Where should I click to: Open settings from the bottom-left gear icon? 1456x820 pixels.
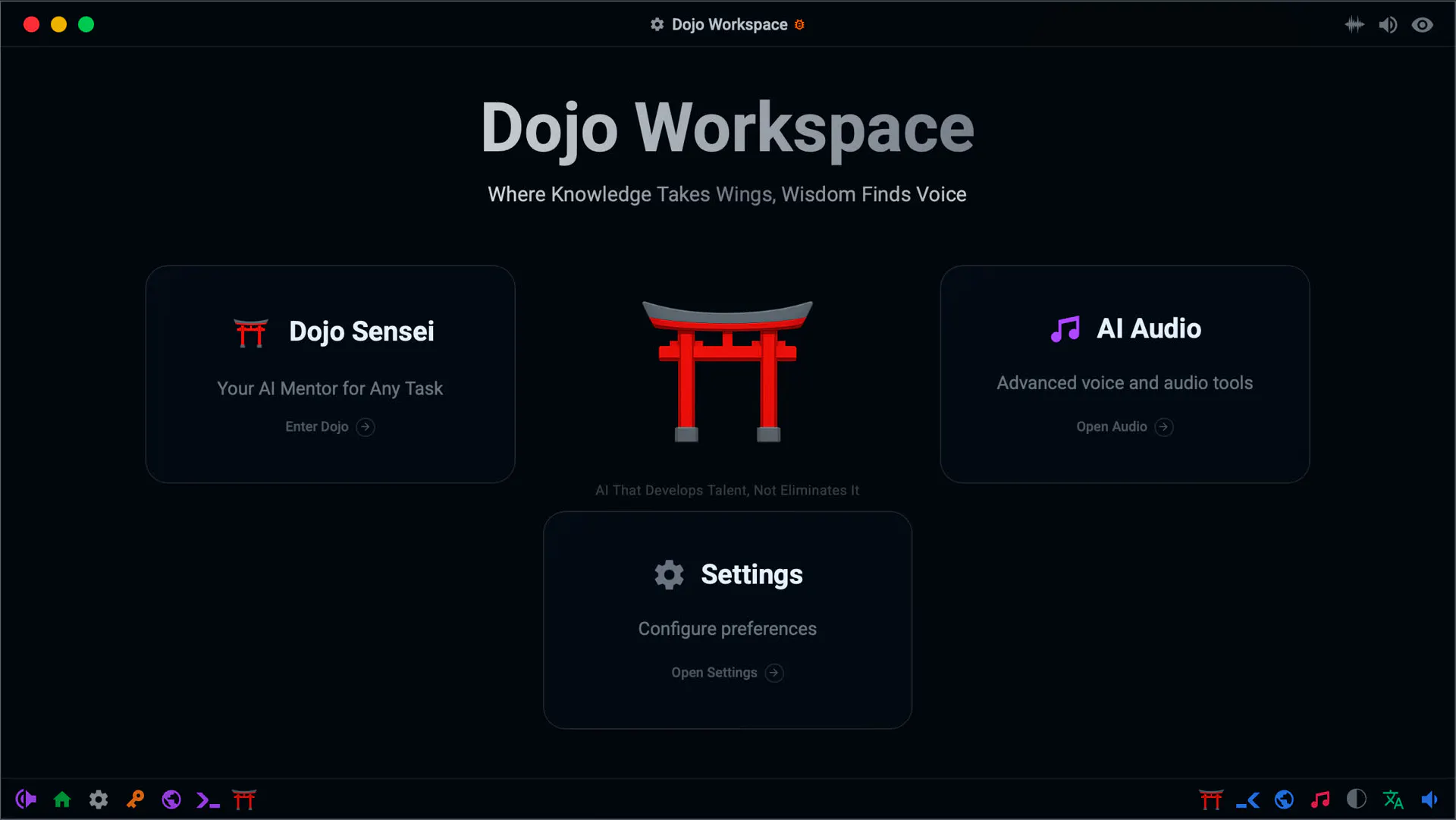(99, 799)
